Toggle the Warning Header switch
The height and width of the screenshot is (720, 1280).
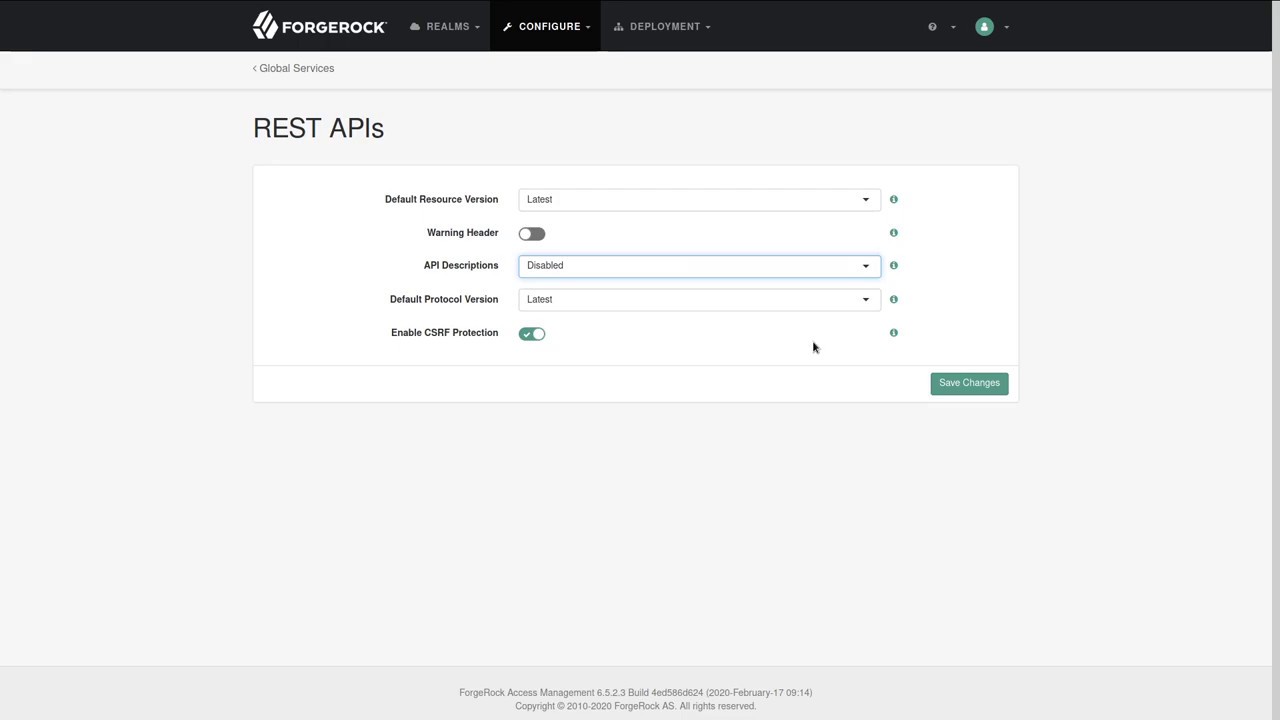coord(532,234)
